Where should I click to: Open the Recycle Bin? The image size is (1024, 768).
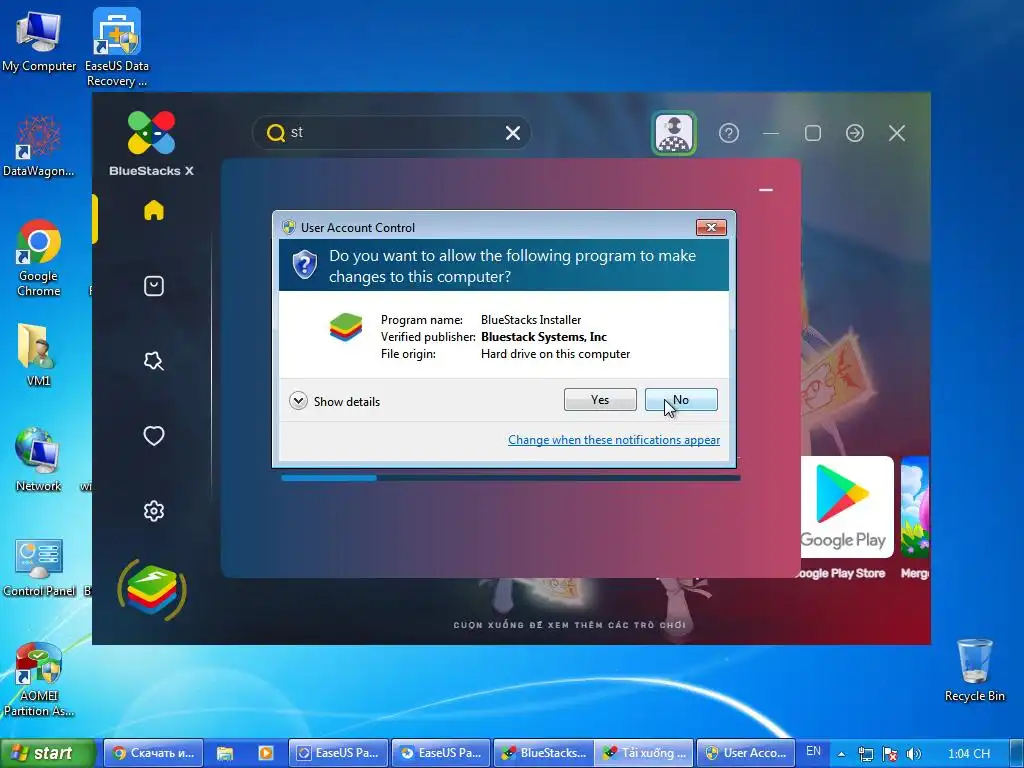click(974, 670)
